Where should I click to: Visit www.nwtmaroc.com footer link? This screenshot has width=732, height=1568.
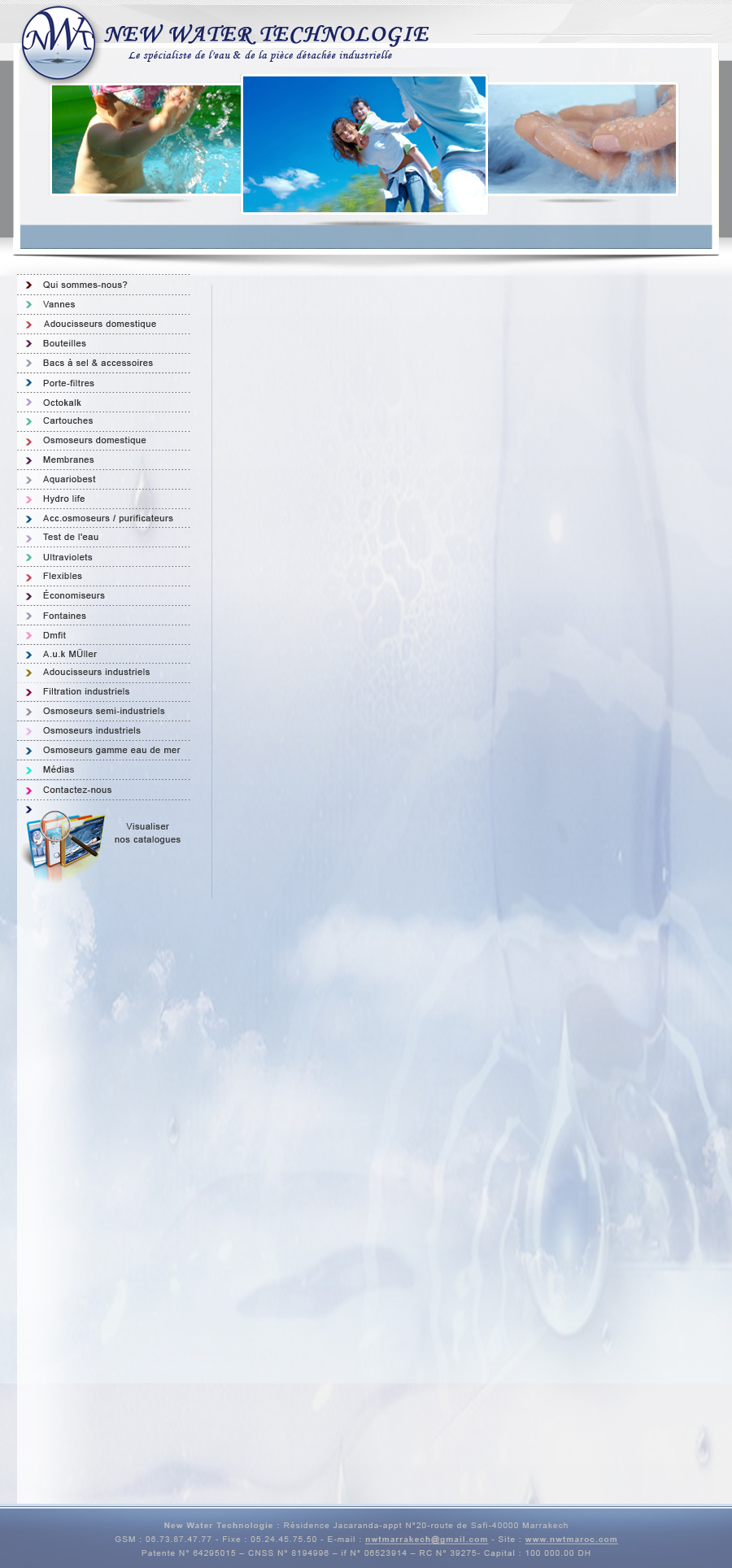571,1540
